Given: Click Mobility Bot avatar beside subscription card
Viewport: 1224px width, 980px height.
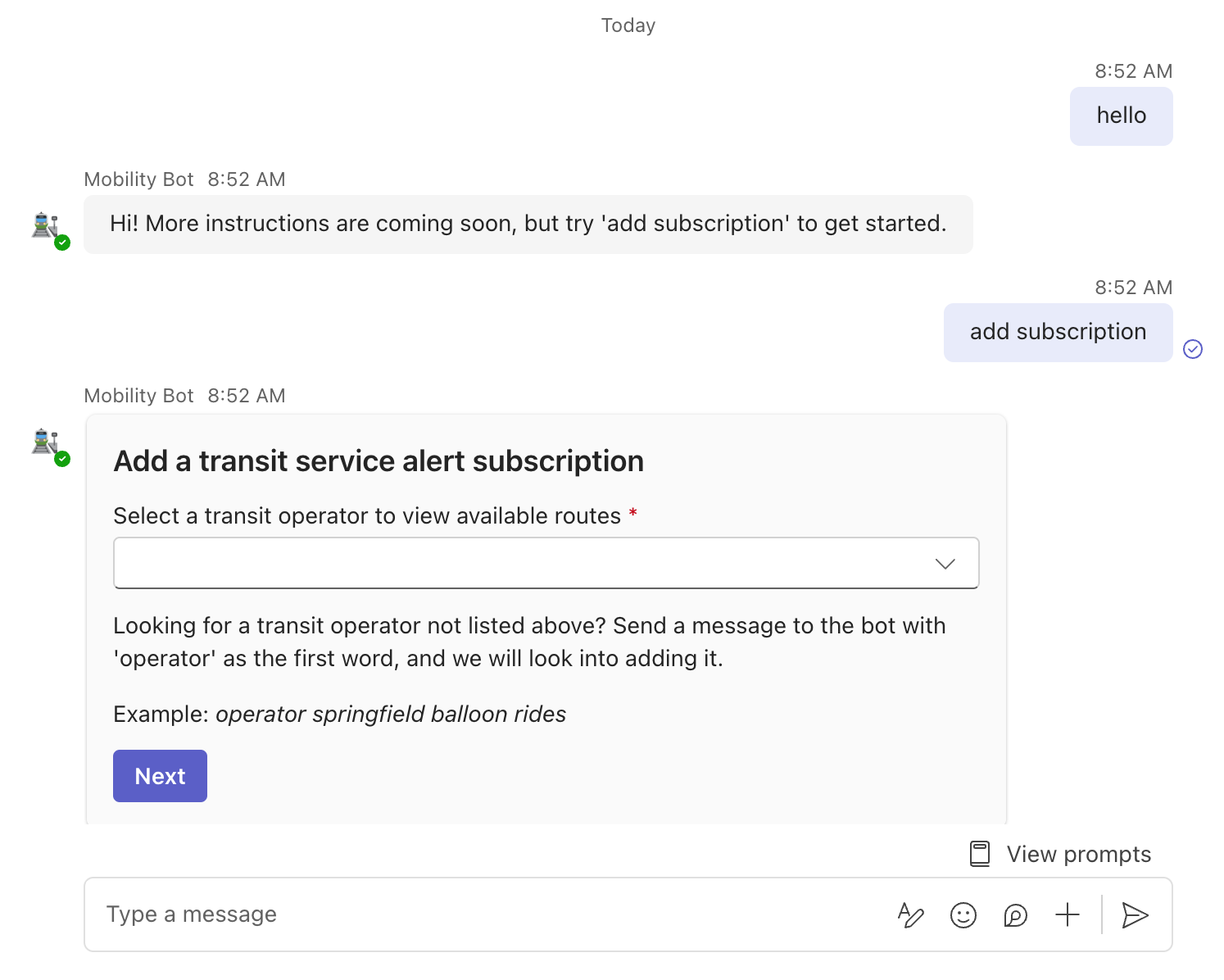Looking at the screenshot, I should pyautogui.click(x=47, y=442).
